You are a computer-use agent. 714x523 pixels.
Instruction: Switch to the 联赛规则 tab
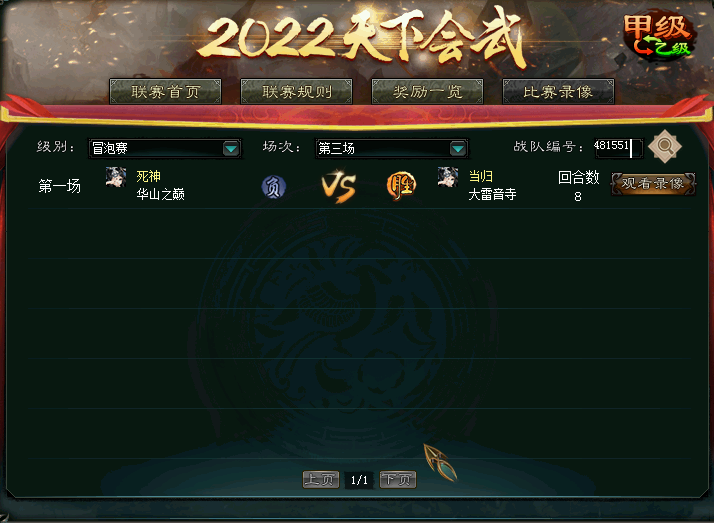[x=296, y=91]
